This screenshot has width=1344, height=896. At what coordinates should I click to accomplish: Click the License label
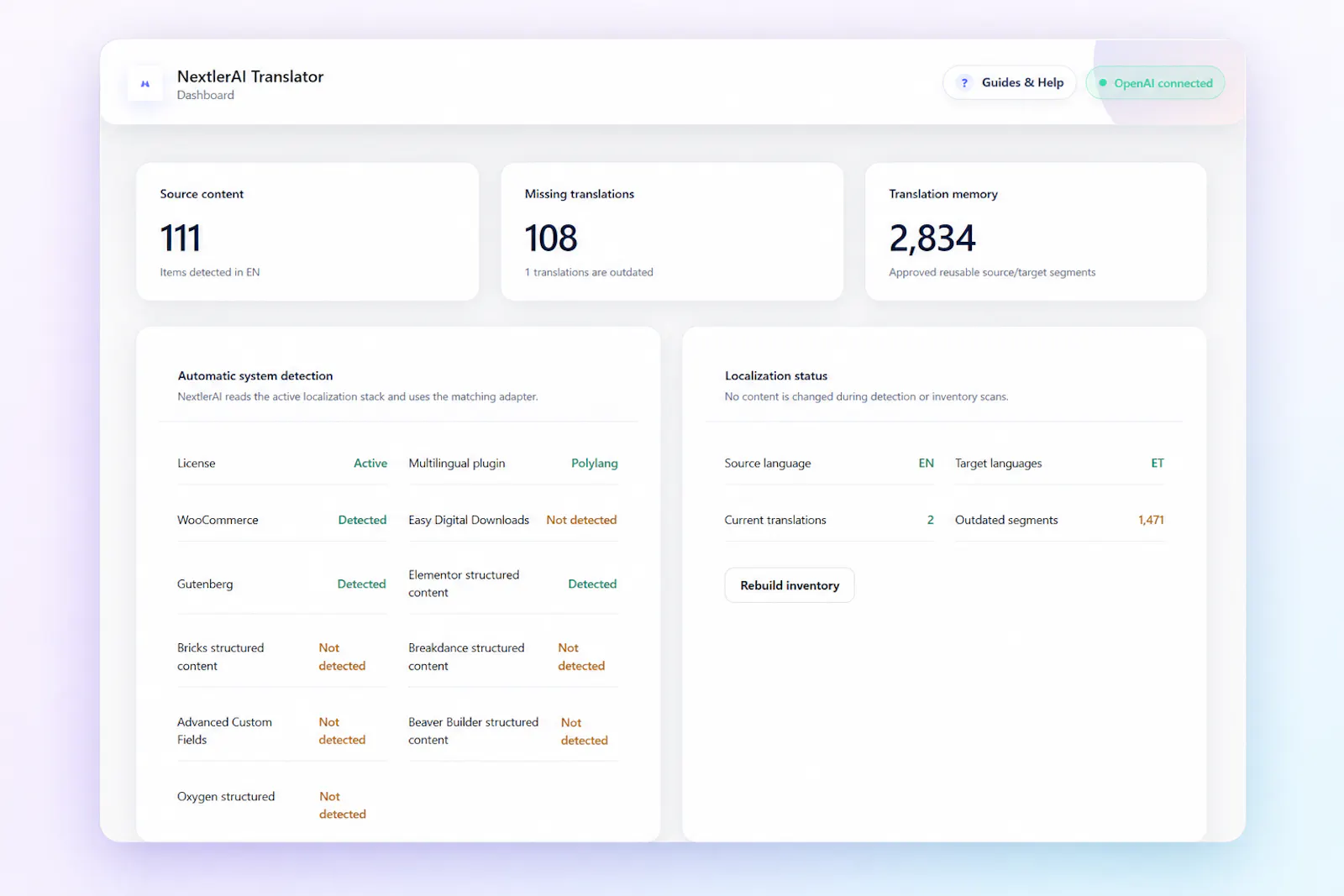[x=197, y=463]
